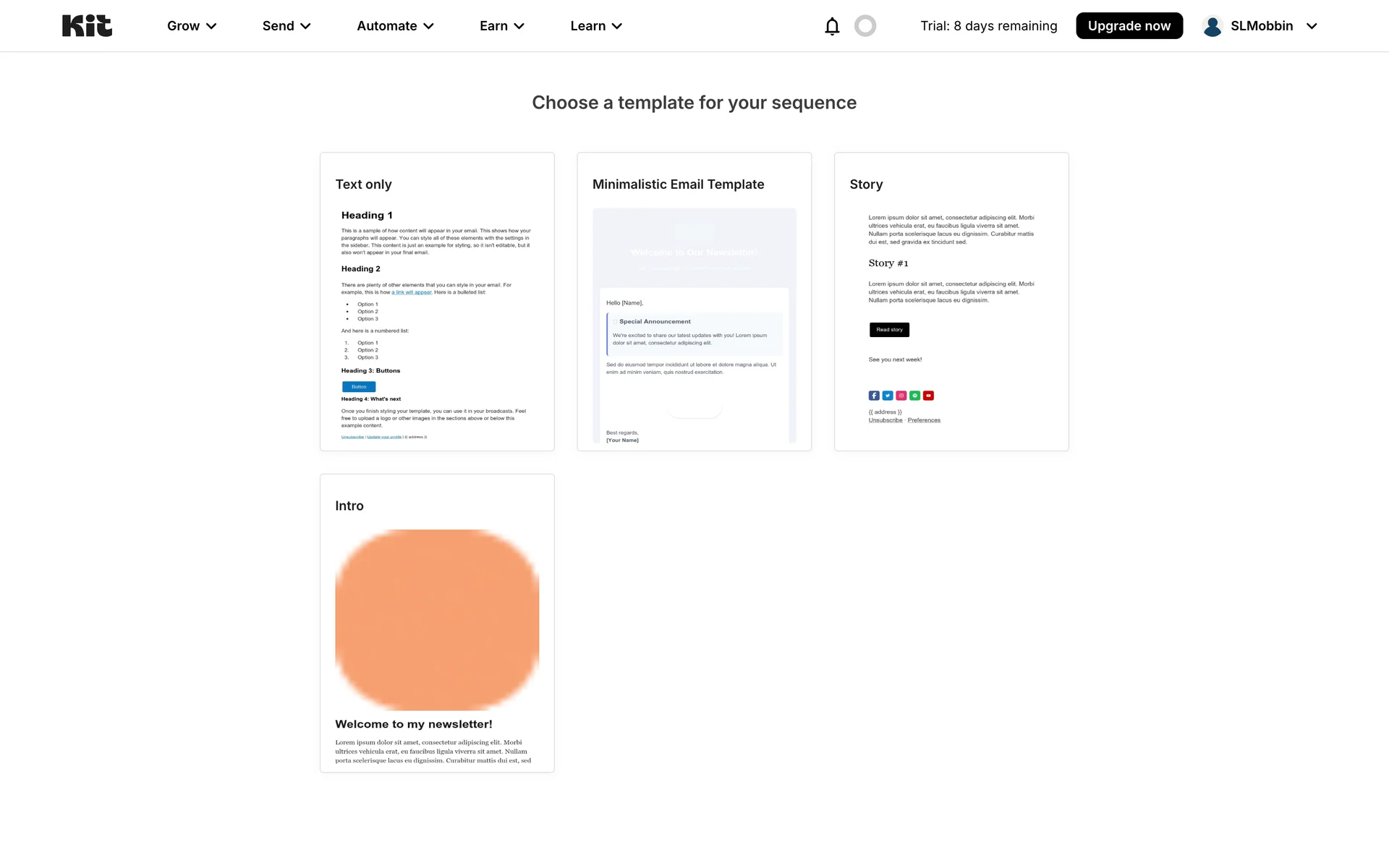Open the notifications bell
Viewport: 1389px width, 868px height.
(832, 26)
